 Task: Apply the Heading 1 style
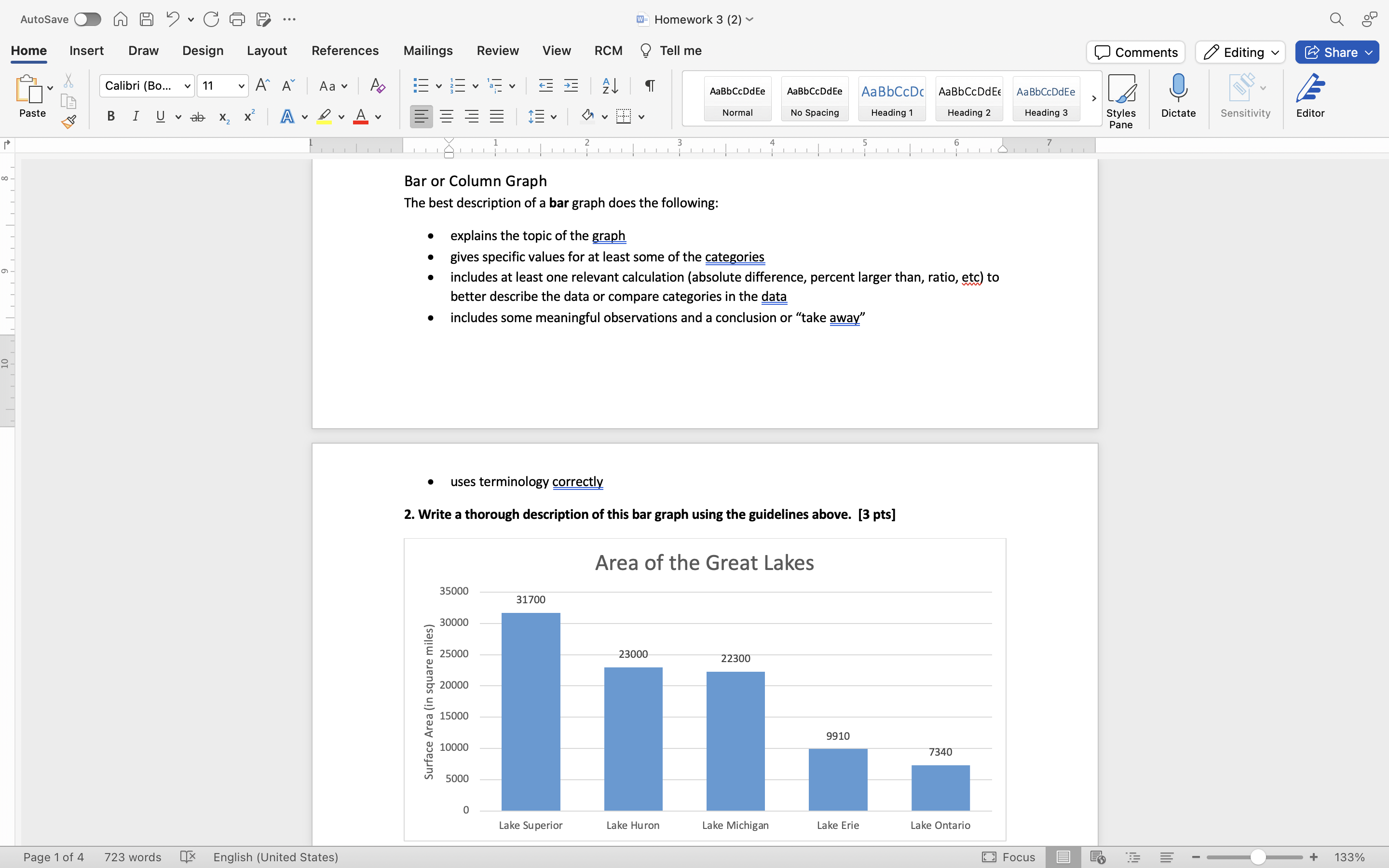coord(891,98)
